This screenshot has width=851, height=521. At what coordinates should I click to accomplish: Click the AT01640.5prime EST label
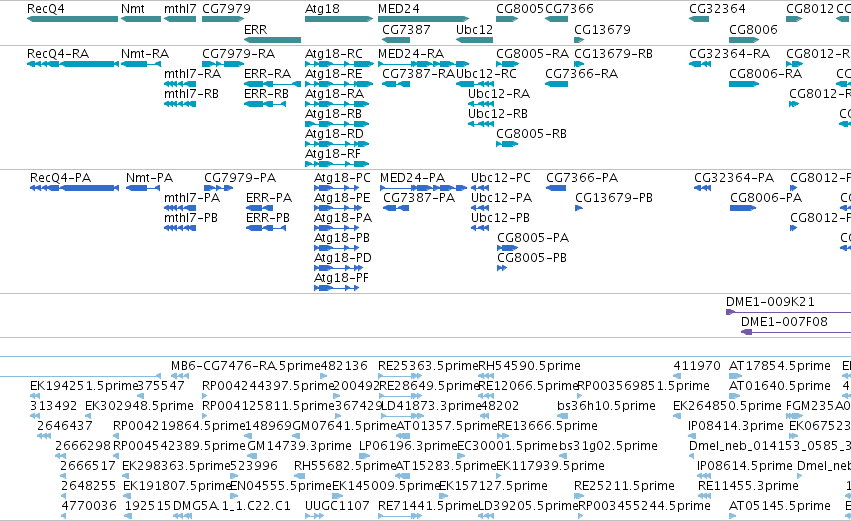779,386
